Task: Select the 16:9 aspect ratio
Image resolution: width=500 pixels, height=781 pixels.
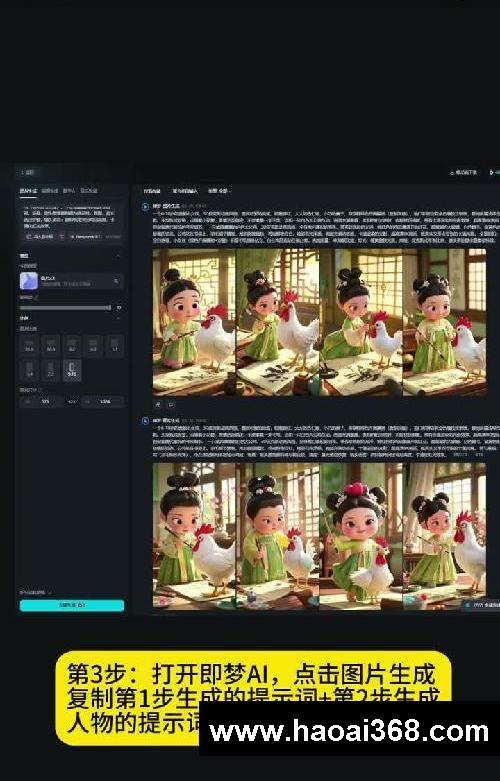Action: (x=51, y=345)
